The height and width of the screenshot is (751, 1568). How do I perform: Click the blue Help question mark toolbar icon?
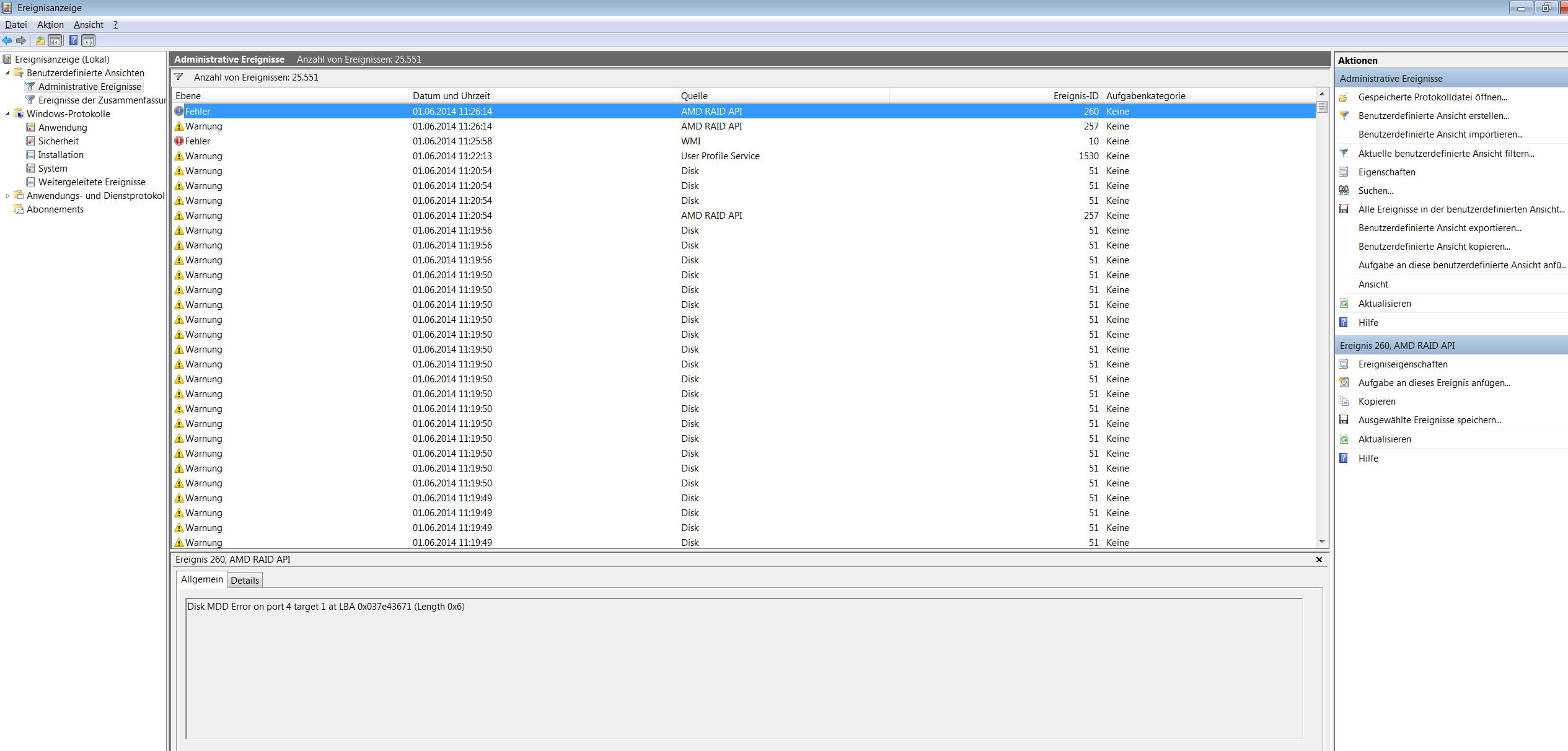(73, 41)
